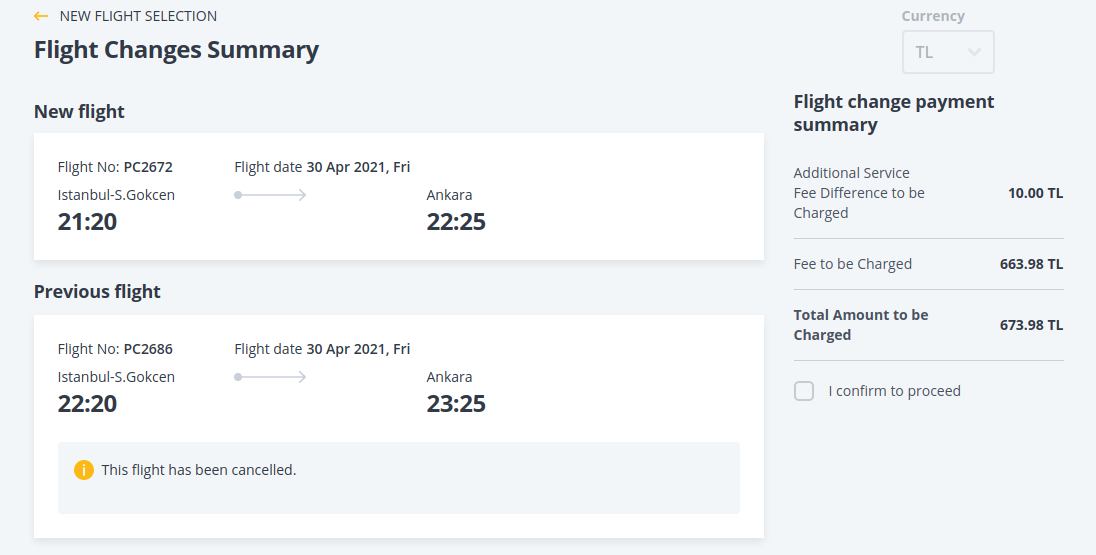Go back to New Flight Selection
Image resolution: width=1096 pixels, height=555 pixels.
tap(138, 16)
